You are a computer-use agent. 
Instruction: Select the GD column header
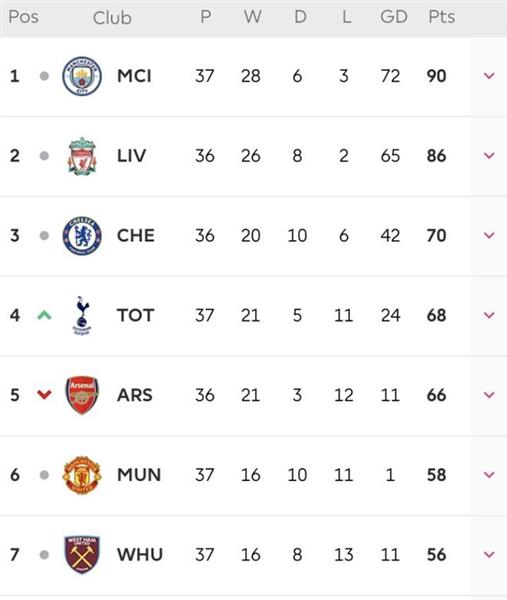coord(394,17)
